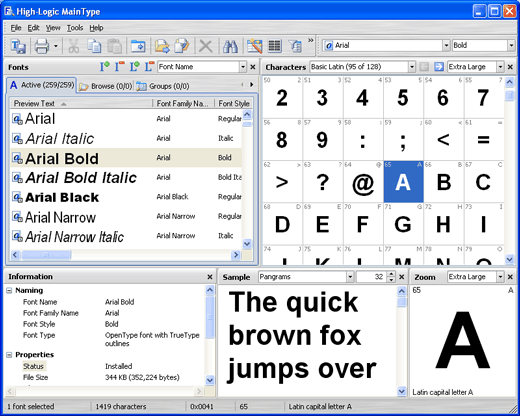The image size is (520, 416).
Task: Click the Copy icon in toolbar
Action: pos(94,46)
